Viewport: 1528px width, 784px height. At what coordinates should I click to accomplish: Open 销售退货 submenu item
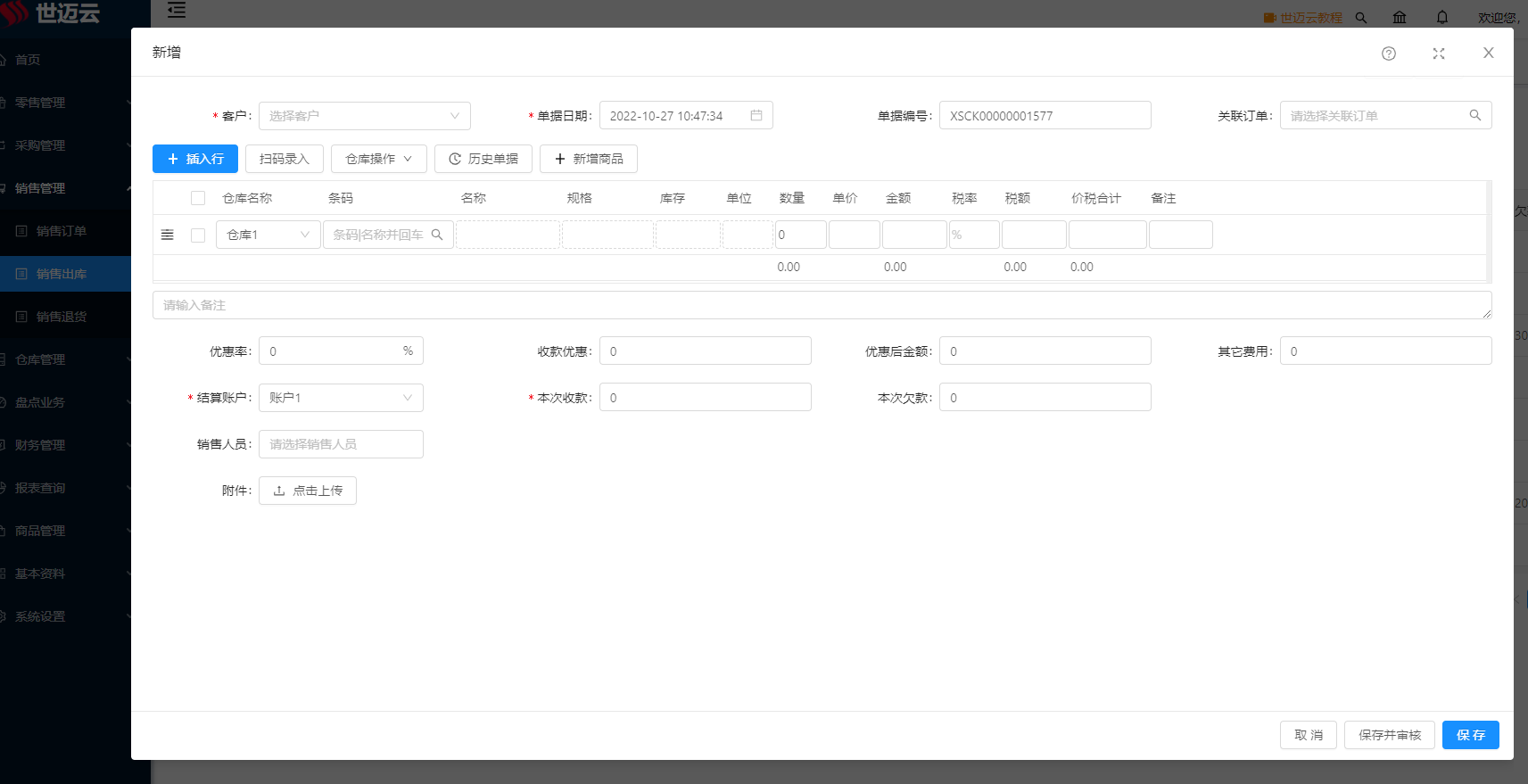[65, 317]
